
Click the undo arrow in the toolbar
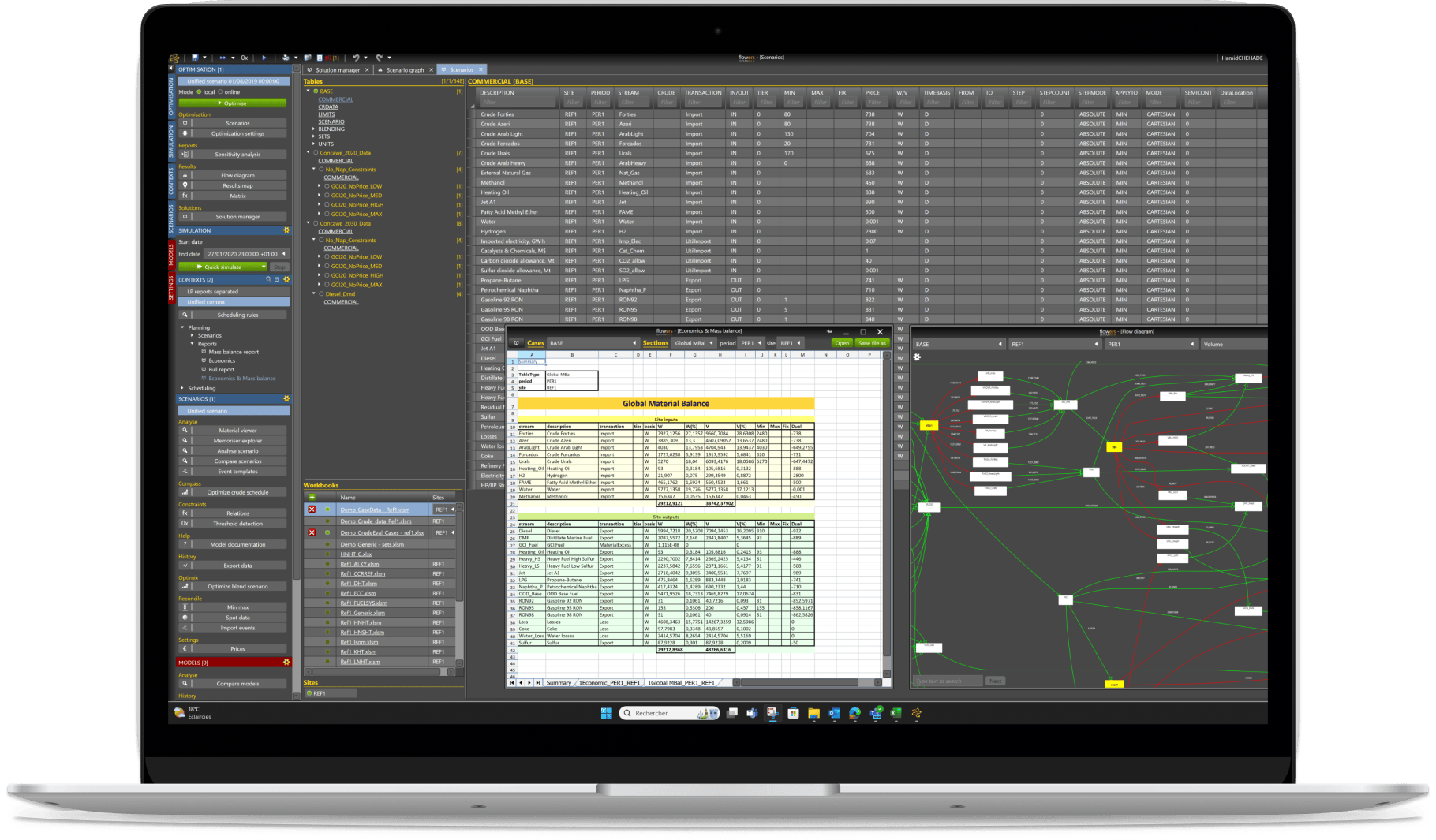[x=356, y=58]
